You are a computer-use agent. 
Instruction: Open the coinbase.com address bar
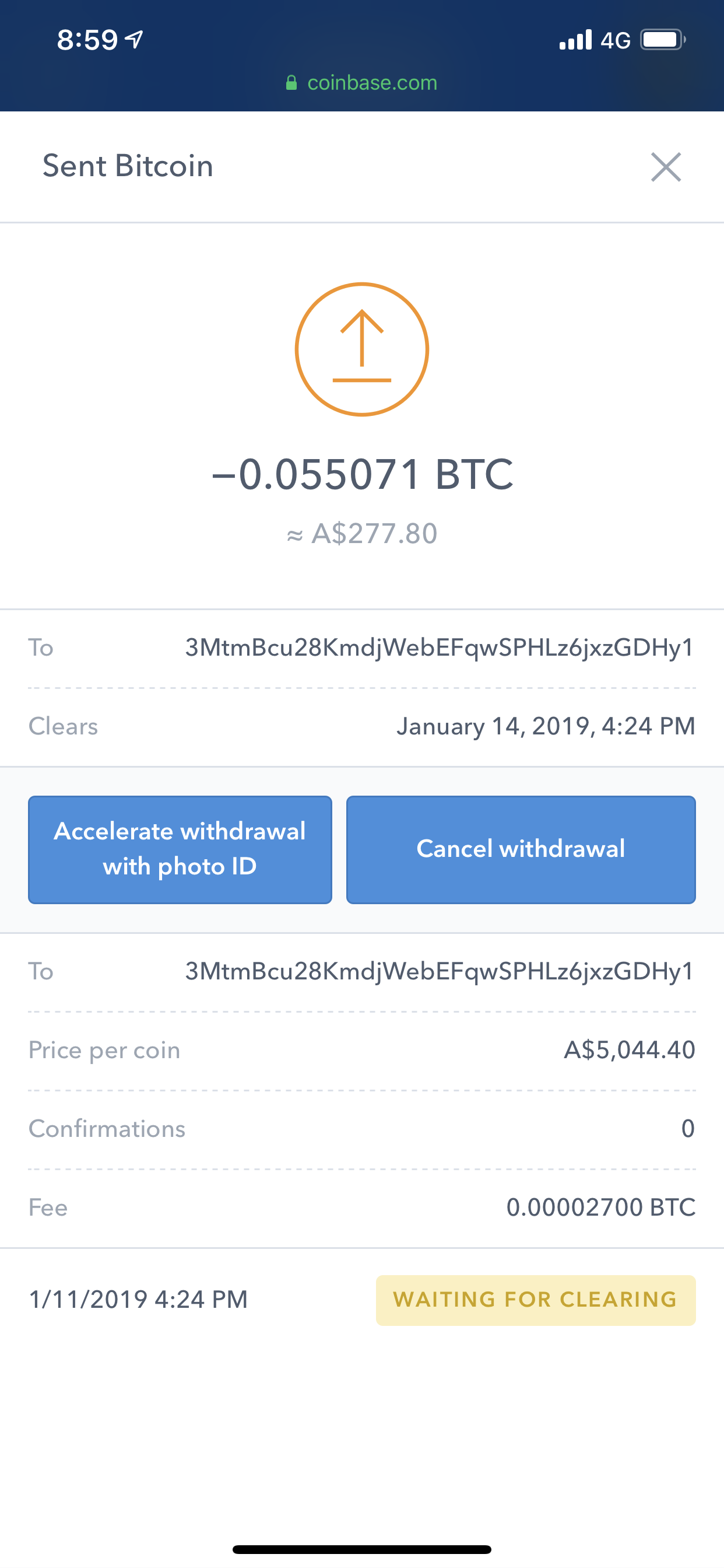pyautogui.click(x=362, y=83)
